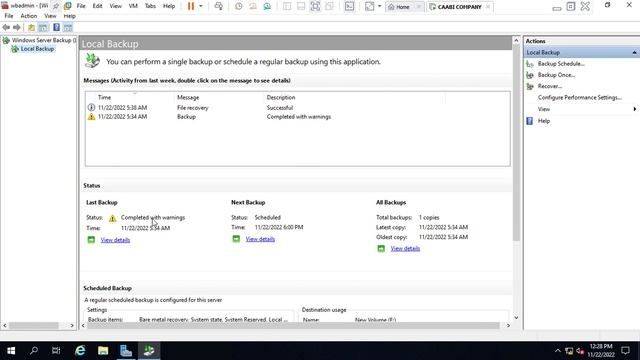Click the taskbar clock showing 12:28 PM

coord(601,351)
